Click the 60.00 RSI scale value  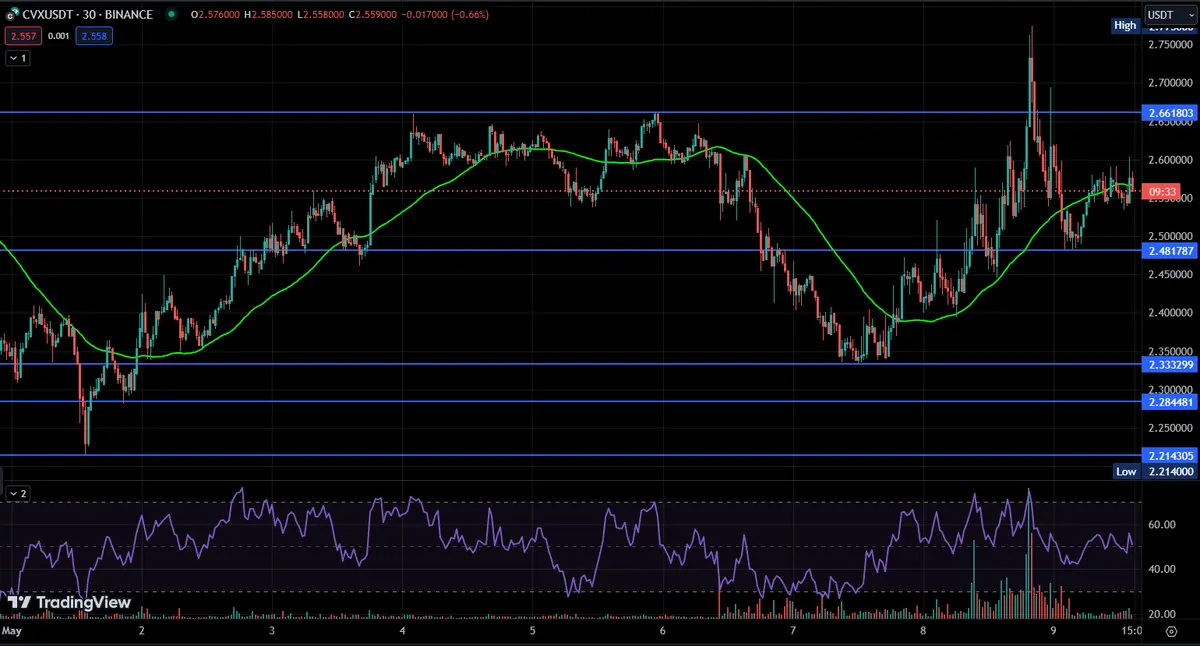click(x=1161, y=524)
